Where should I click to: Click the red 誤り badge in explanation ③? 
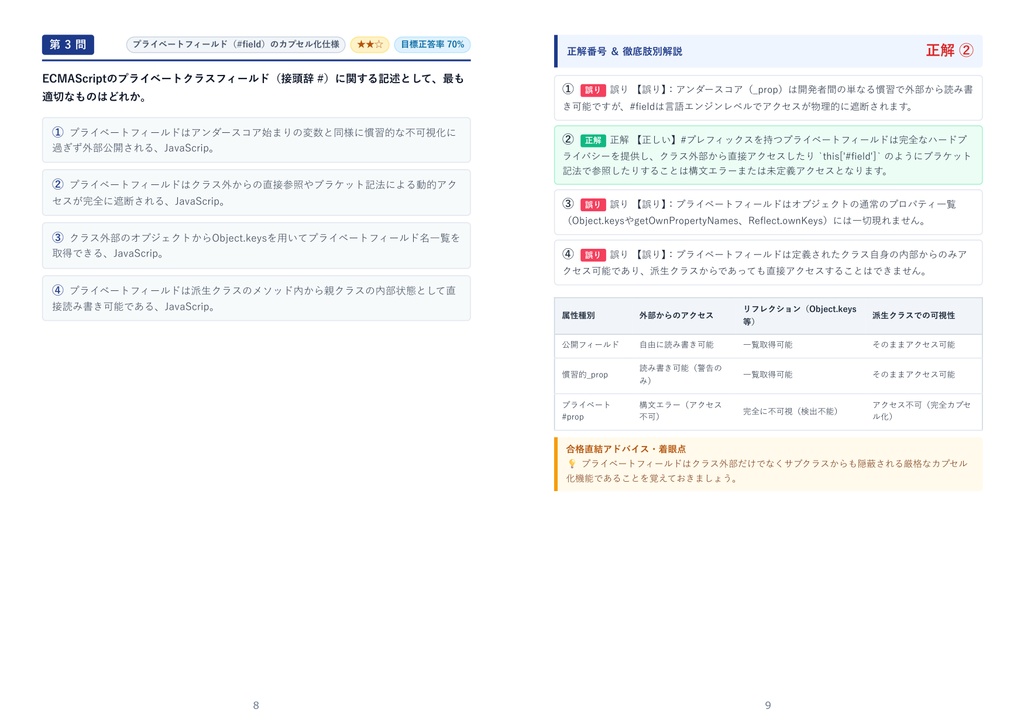click(593, 204)
